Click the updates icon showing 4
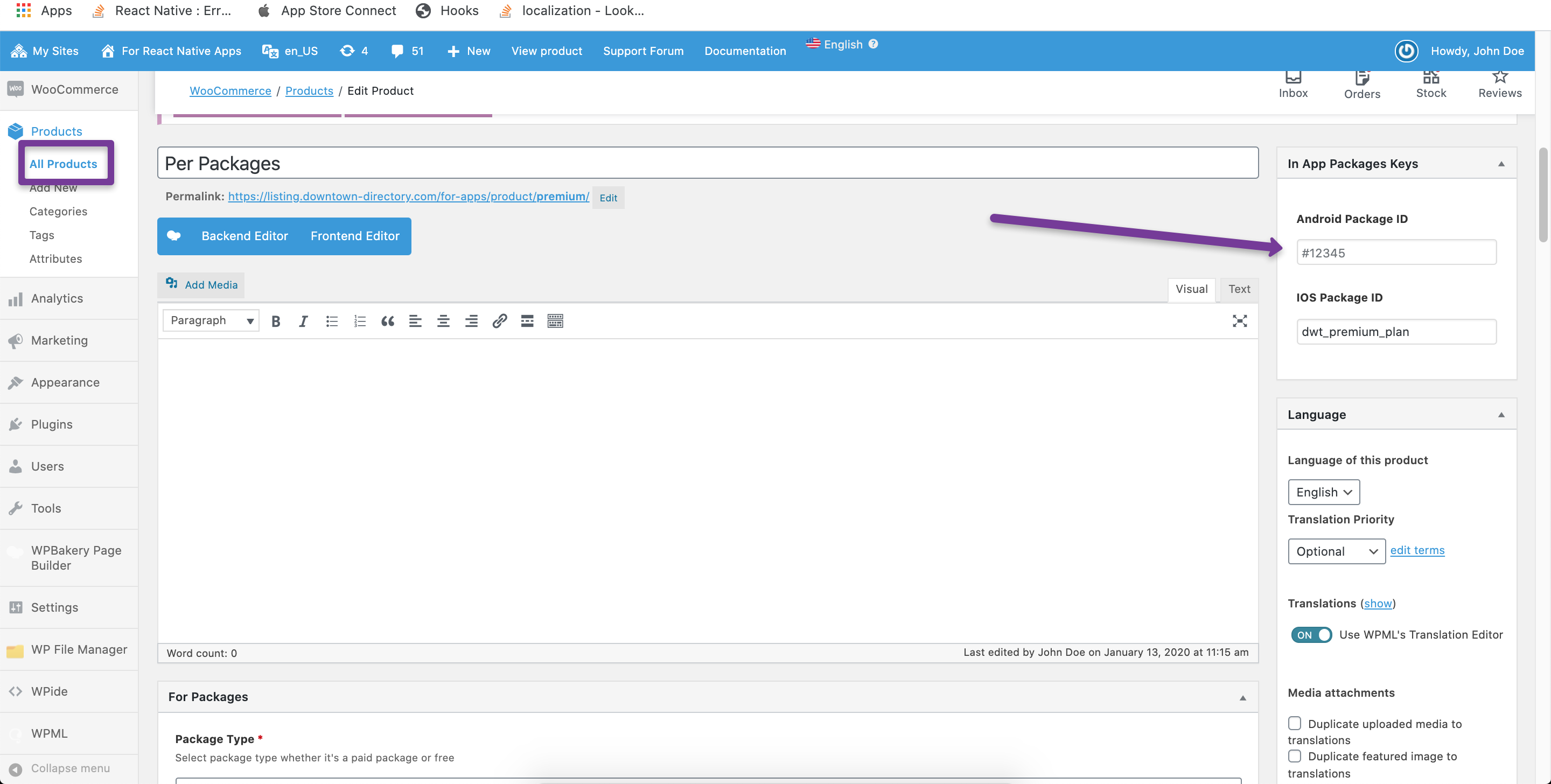1551x784 pixels. click(x=354, y=51)
